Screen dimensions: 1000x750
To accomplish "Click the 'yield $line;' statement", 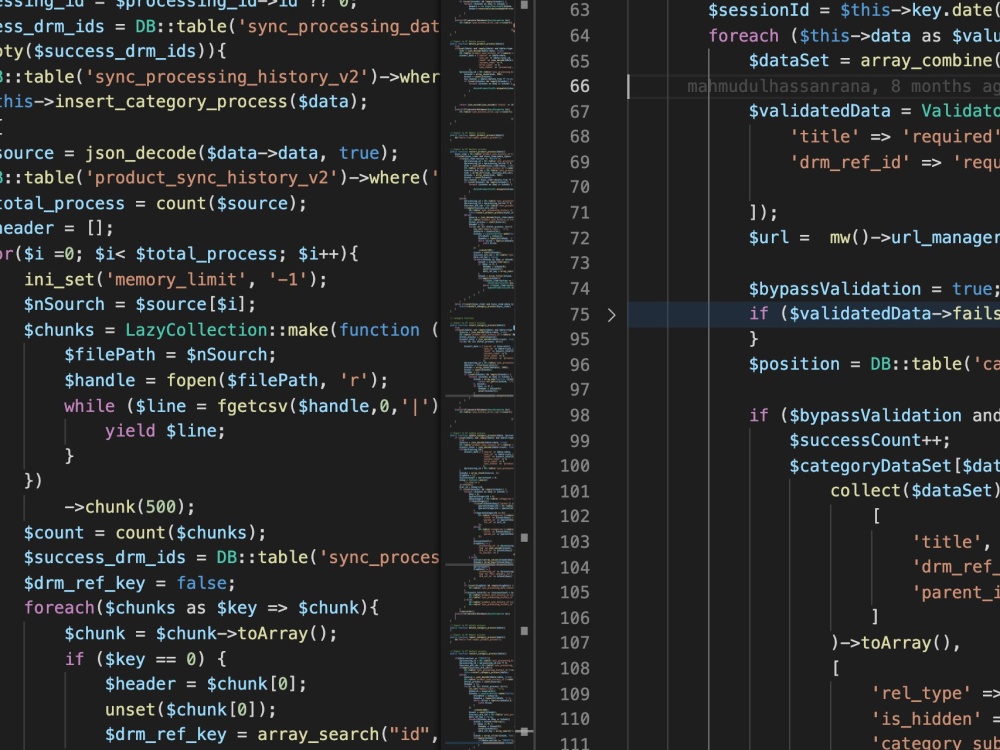I will pos(165,431).
